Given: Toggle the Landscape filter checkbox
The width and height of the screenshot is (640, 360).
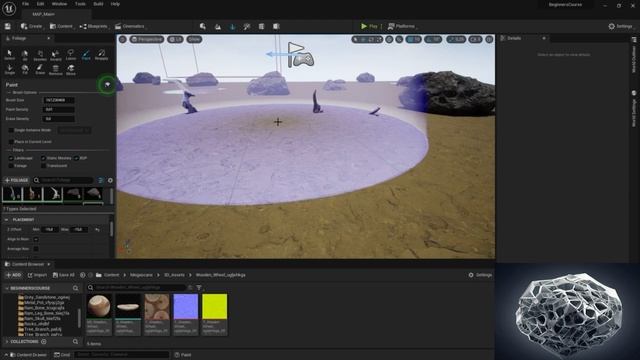Looking at the screenshot, I should [11, 158].
